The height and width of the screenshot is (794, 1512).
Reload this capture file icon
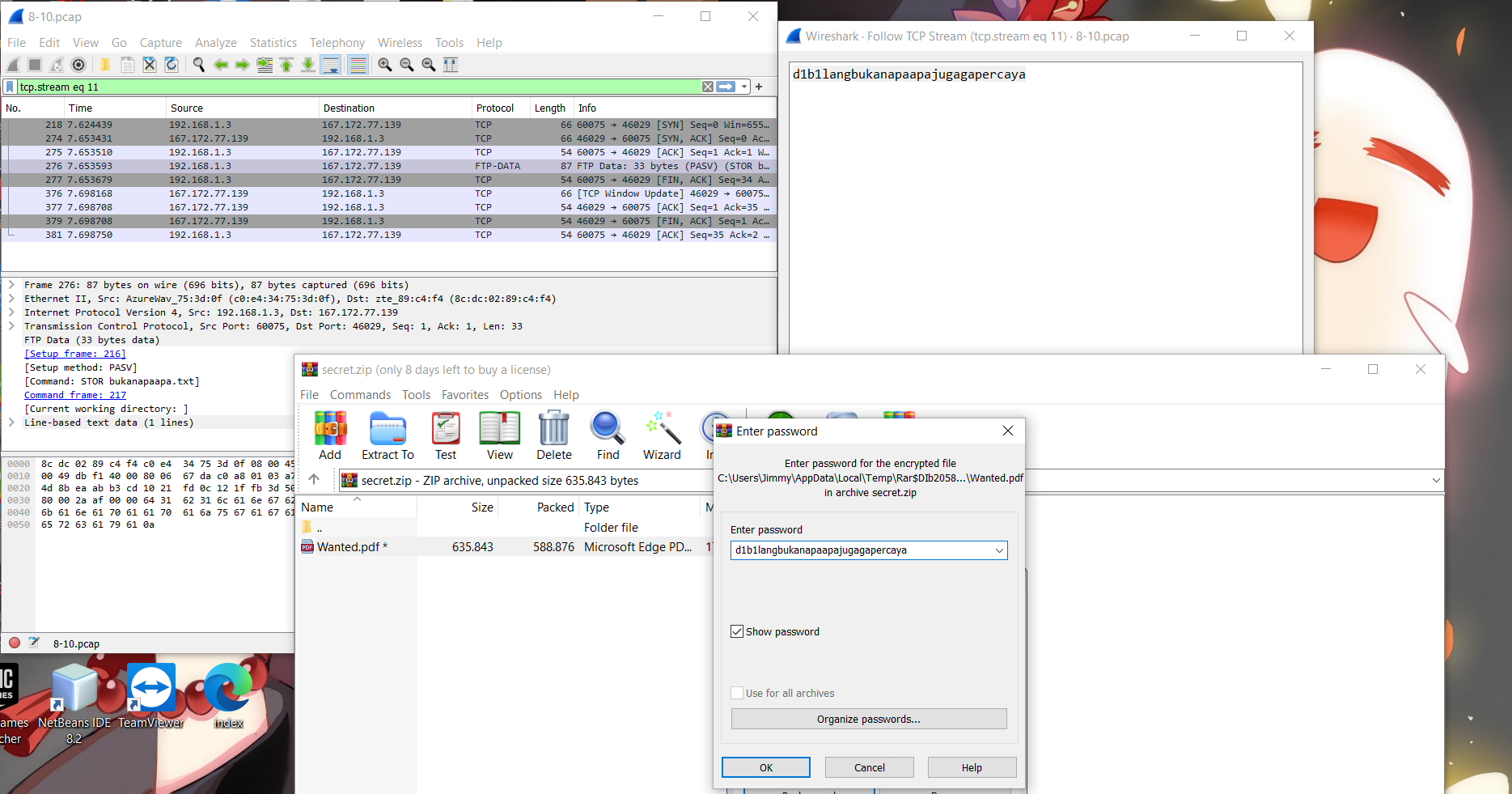pos(171,65)
